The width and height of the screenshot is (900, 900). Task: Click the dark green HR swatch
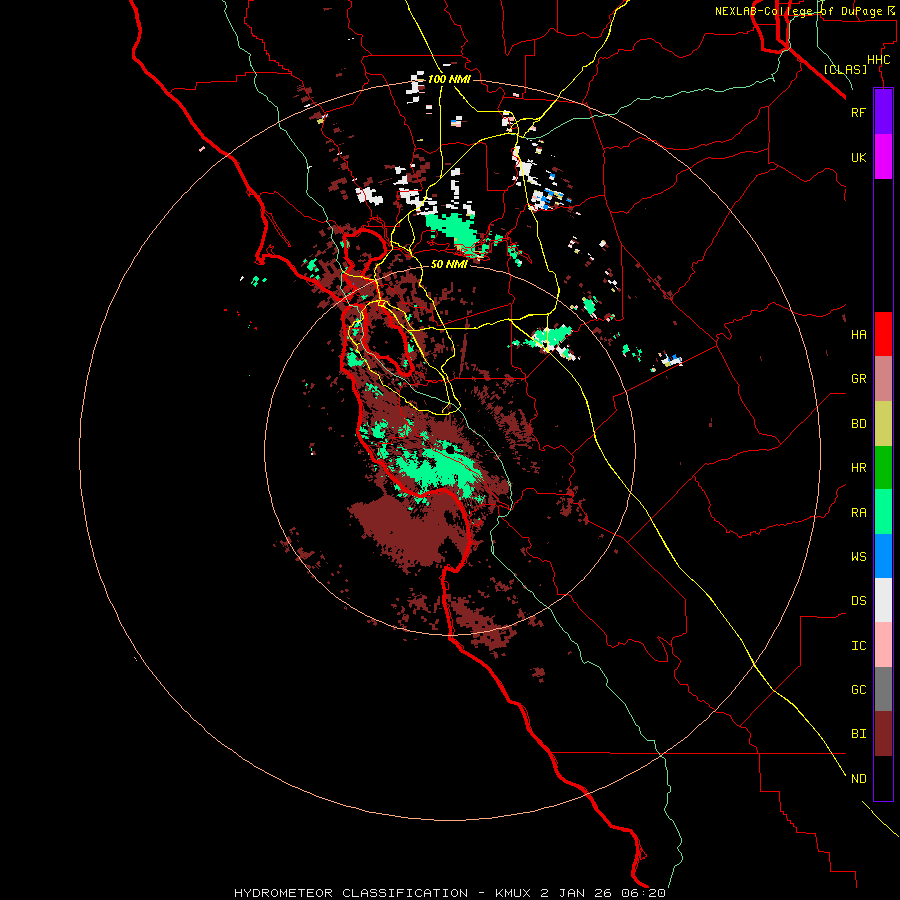click(x=883, y=468)
